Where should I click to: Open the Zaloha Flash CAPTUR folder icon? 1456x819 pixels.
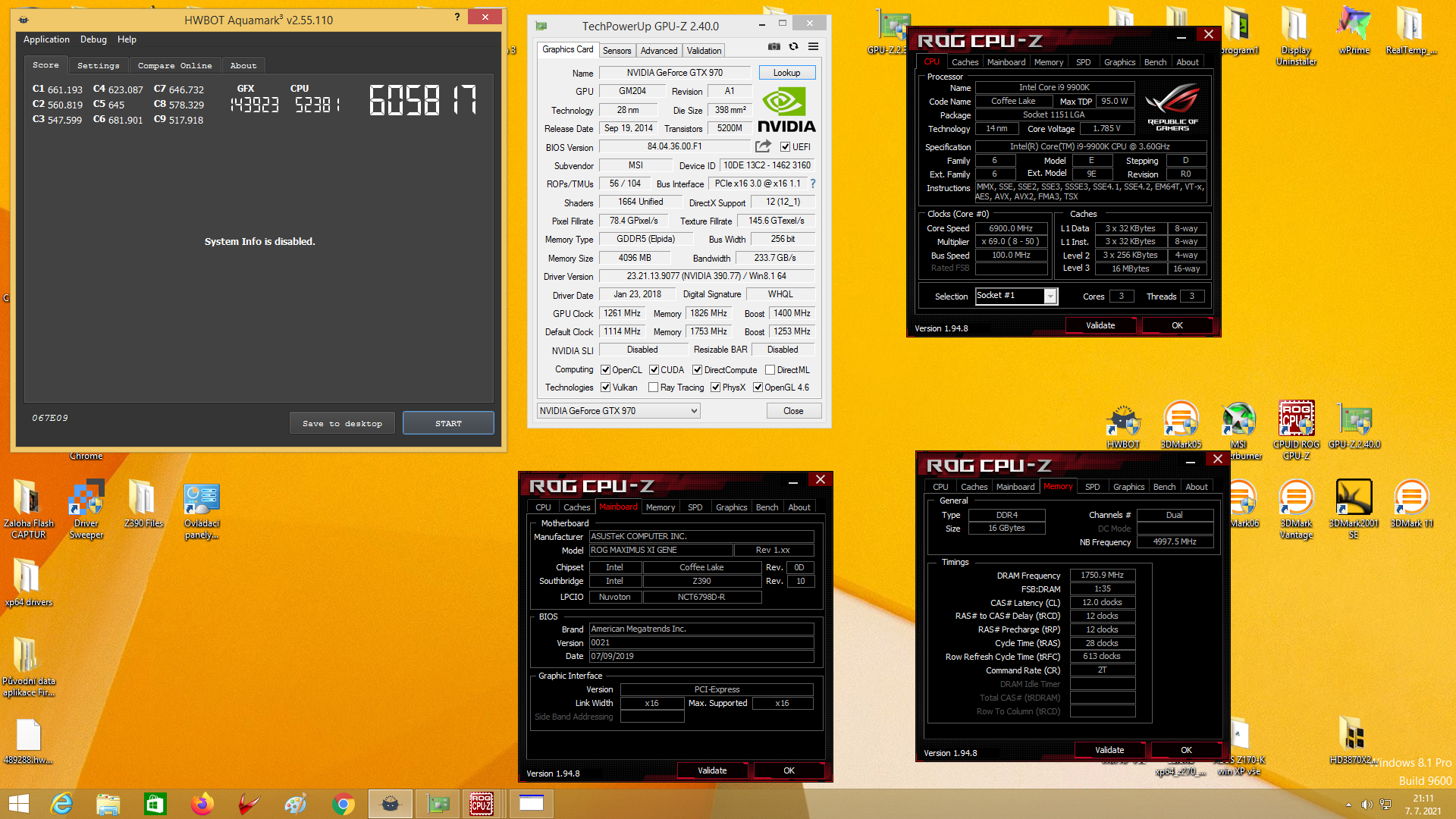(x=29, y=509)
